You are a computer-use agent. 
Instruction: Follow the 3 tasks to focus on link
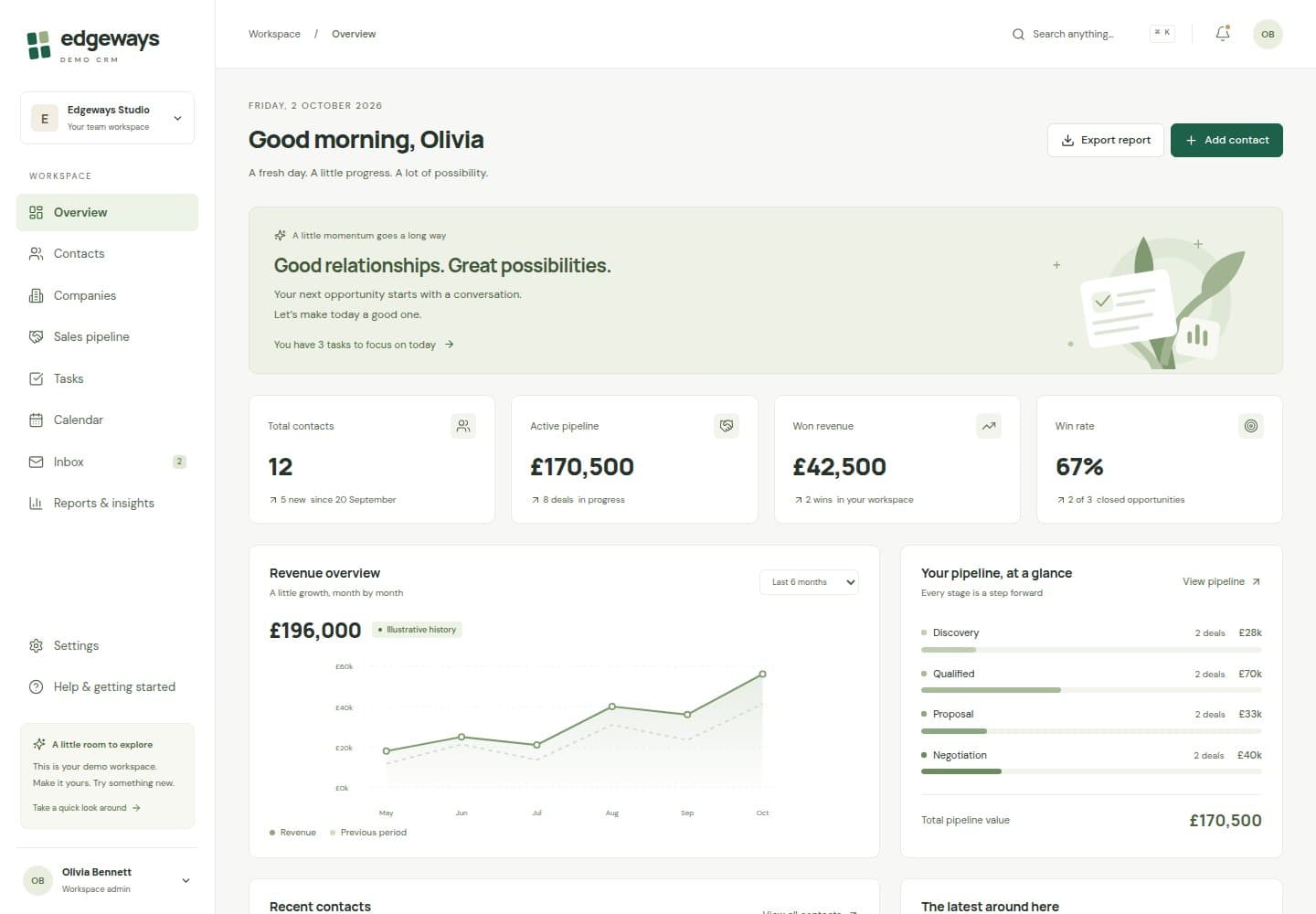tap(364, 345)
